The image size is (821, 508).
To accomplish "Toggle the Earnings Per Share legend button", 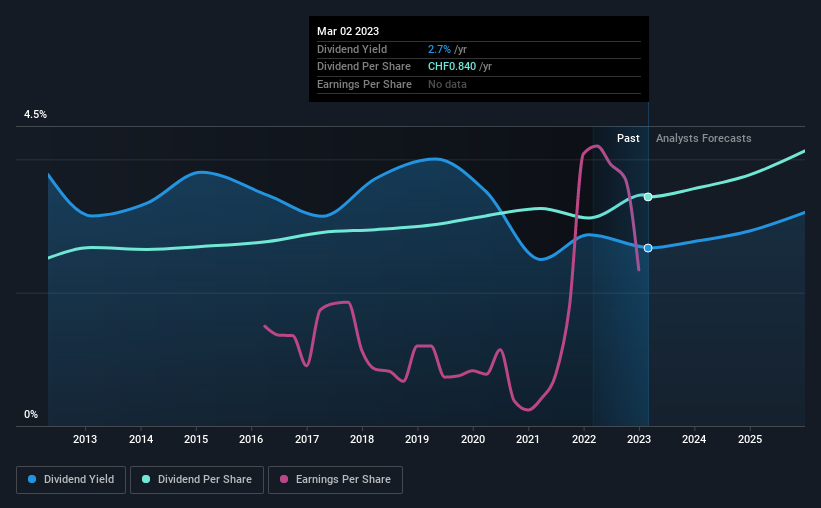I will point(336,480).
